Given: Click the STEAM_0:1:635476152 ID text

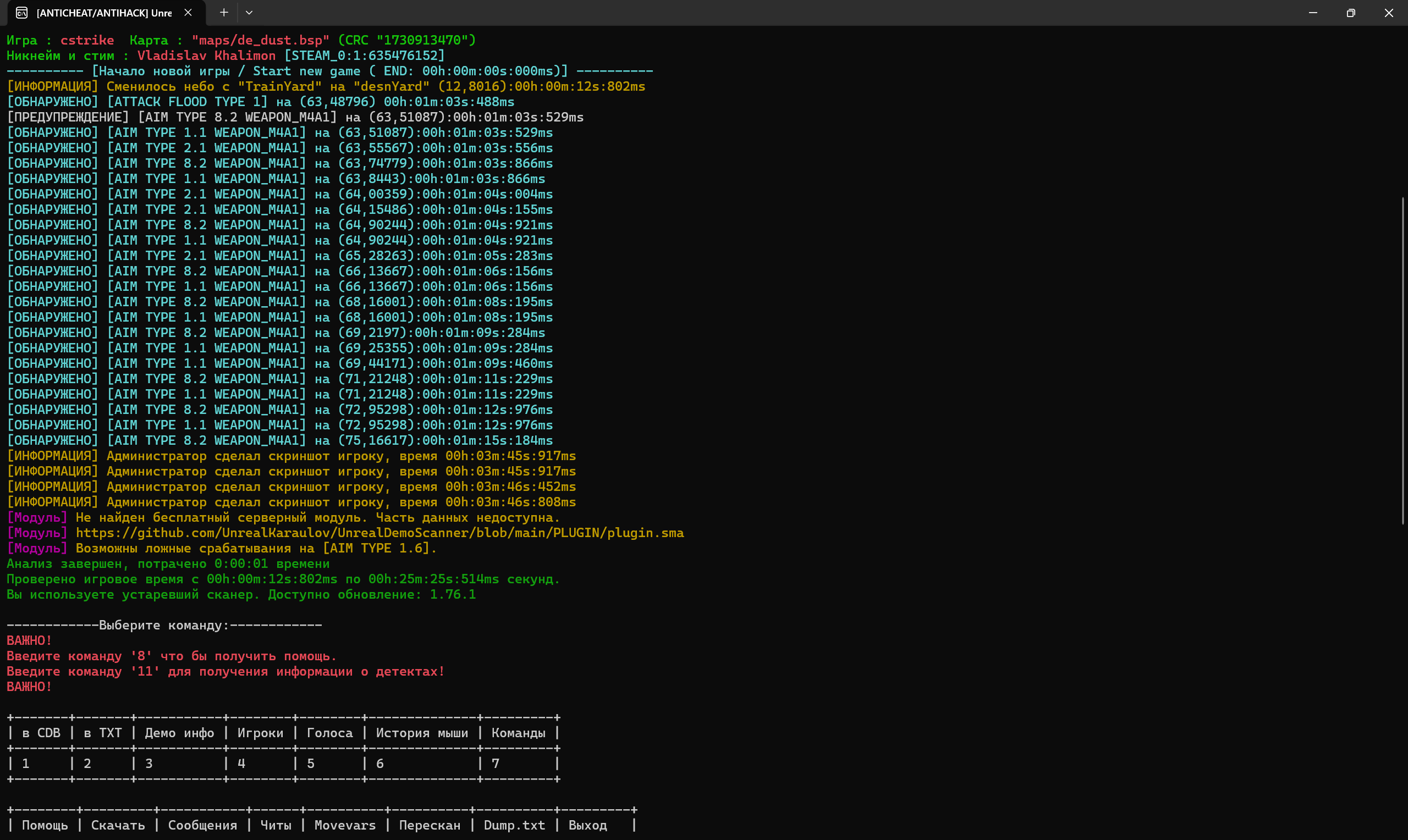Looking at the screenshot, I should 365,56.
